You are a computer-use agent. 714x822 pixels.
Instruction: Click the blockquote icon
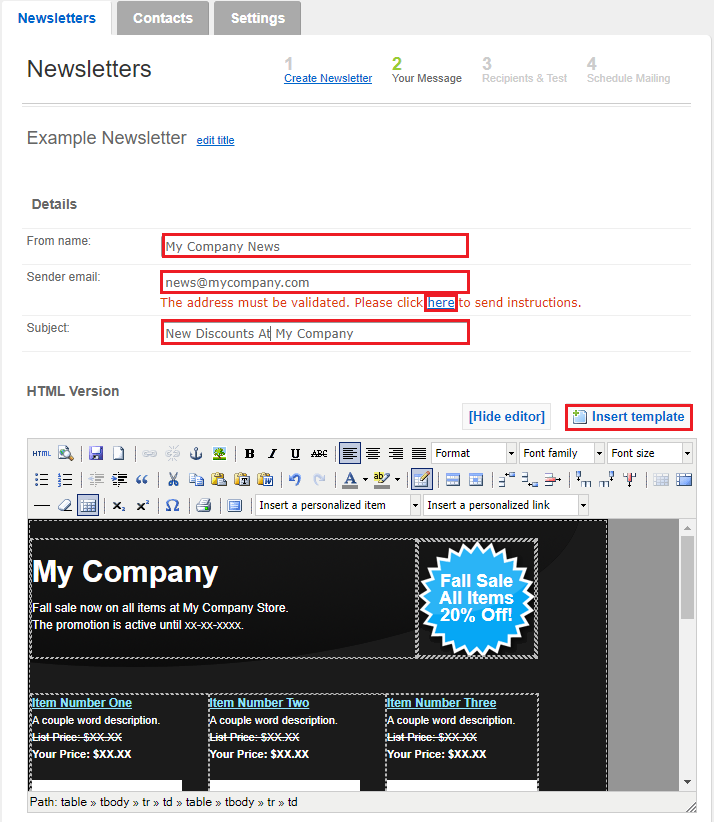[x=142, y=479]
